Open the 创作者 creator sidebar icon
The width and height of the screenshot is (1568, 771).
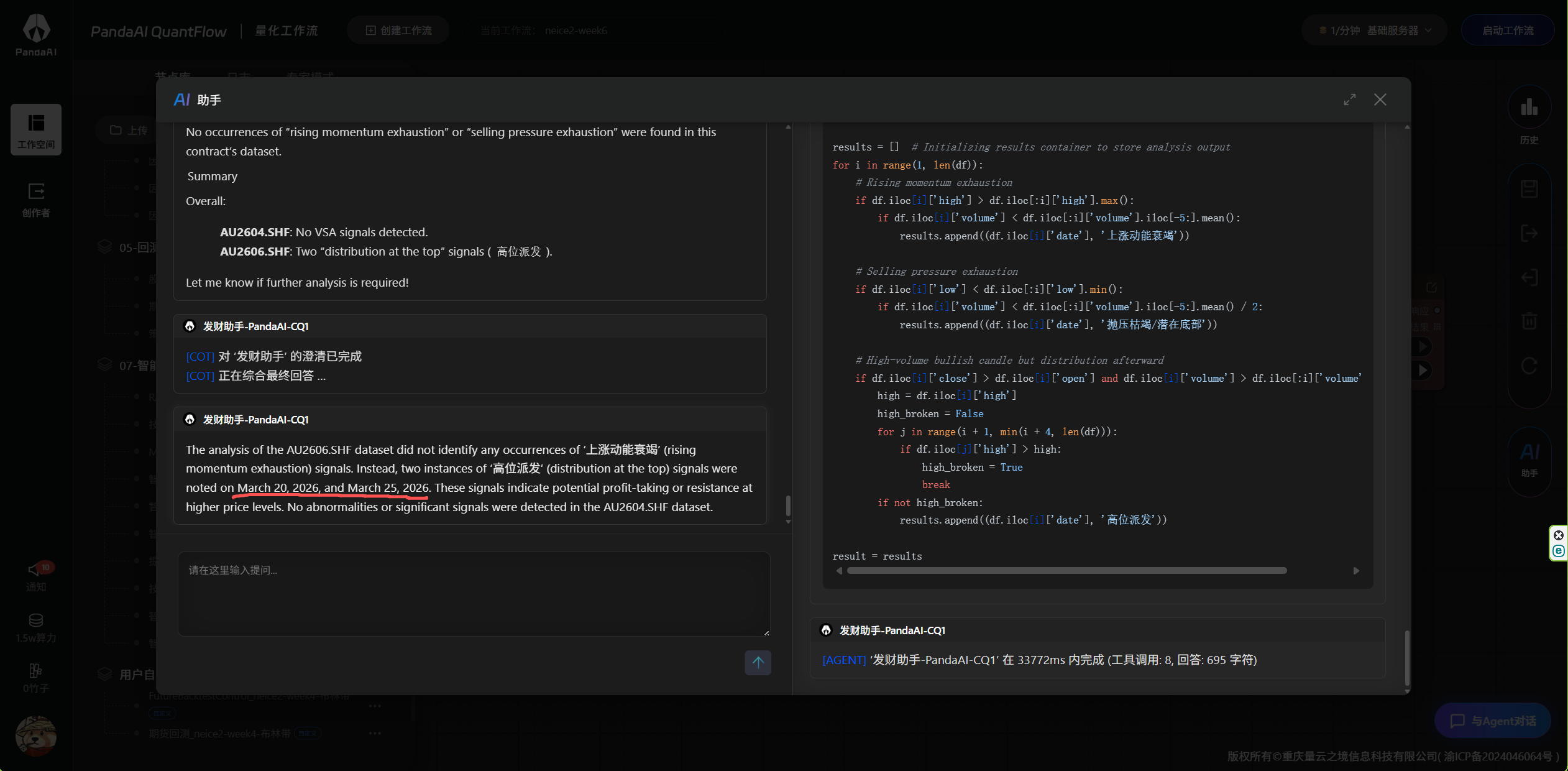click(36, 199)
